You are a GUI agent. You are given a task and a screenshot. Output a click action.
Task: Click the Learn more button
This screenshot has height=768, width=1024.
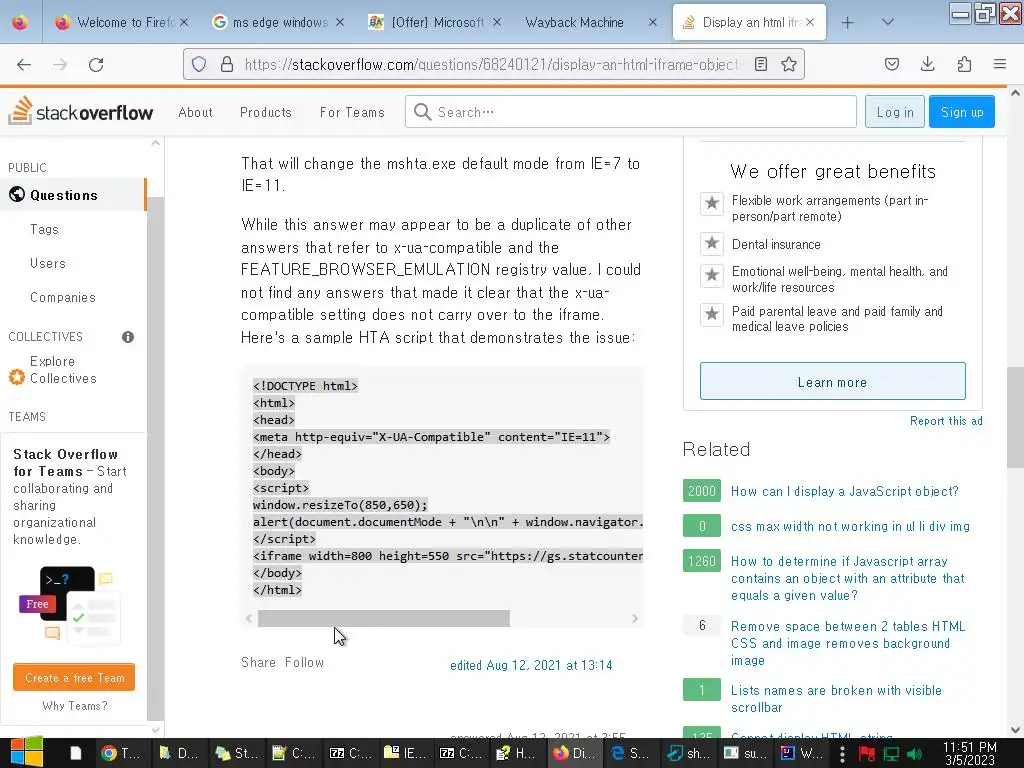833,381
